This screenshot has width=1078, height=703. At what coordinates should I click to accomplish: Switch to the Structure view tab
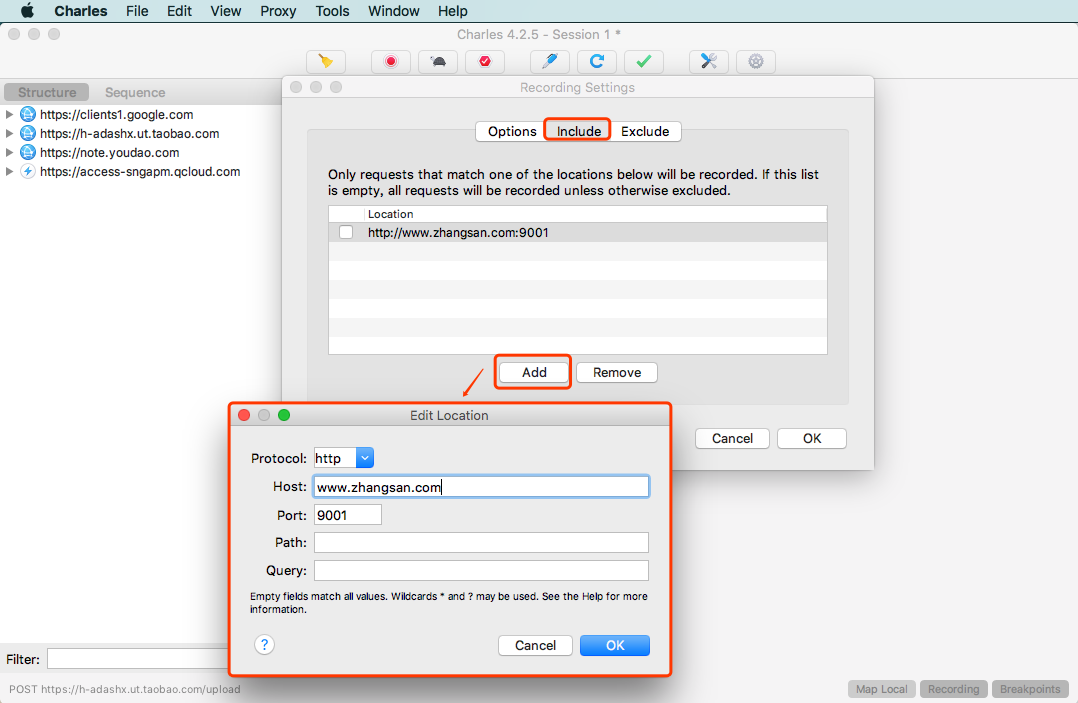[47, 92]
